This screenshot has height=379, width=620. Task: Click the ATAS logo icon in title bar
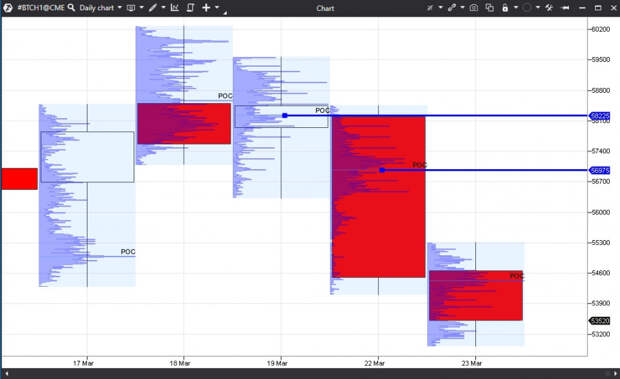click(7, 8)
